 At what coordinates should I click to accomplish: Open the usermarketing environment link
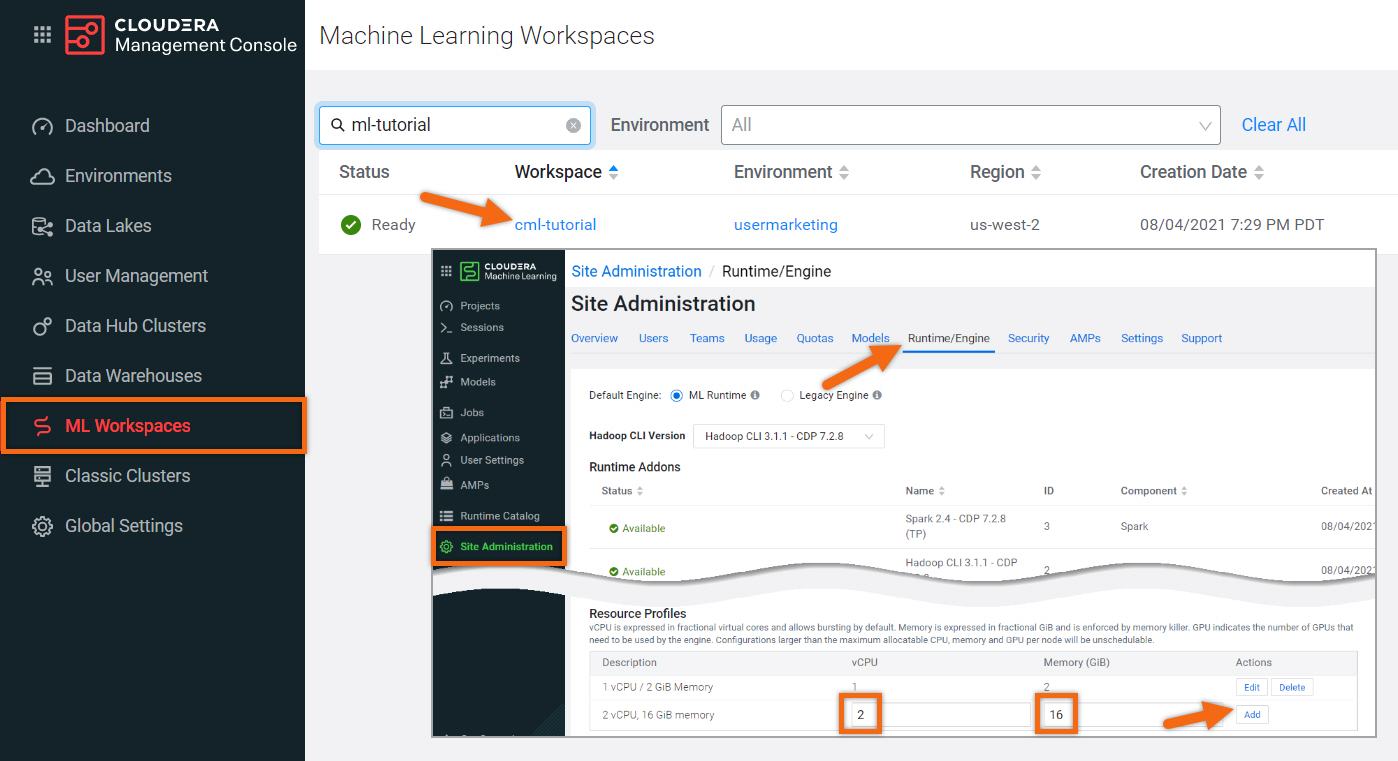[x=786, y=225]
